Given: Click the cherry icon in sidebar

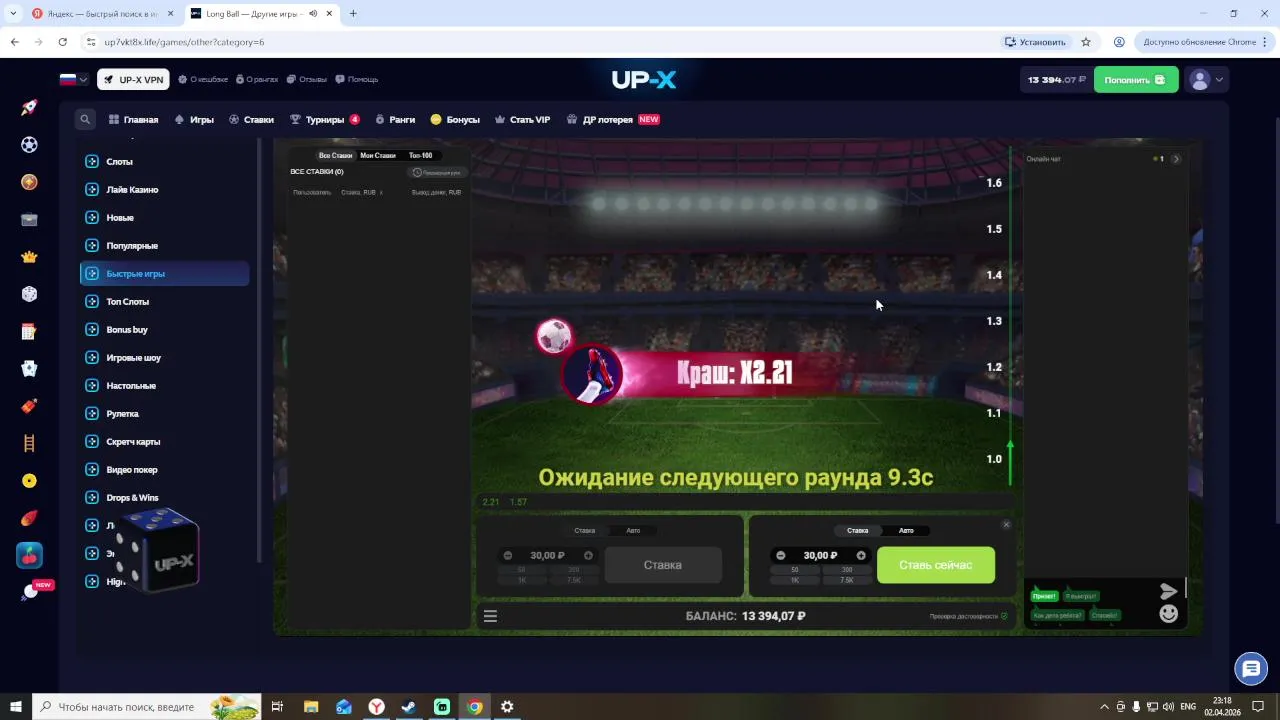Looking at the screenshot, I should (29, 555).
